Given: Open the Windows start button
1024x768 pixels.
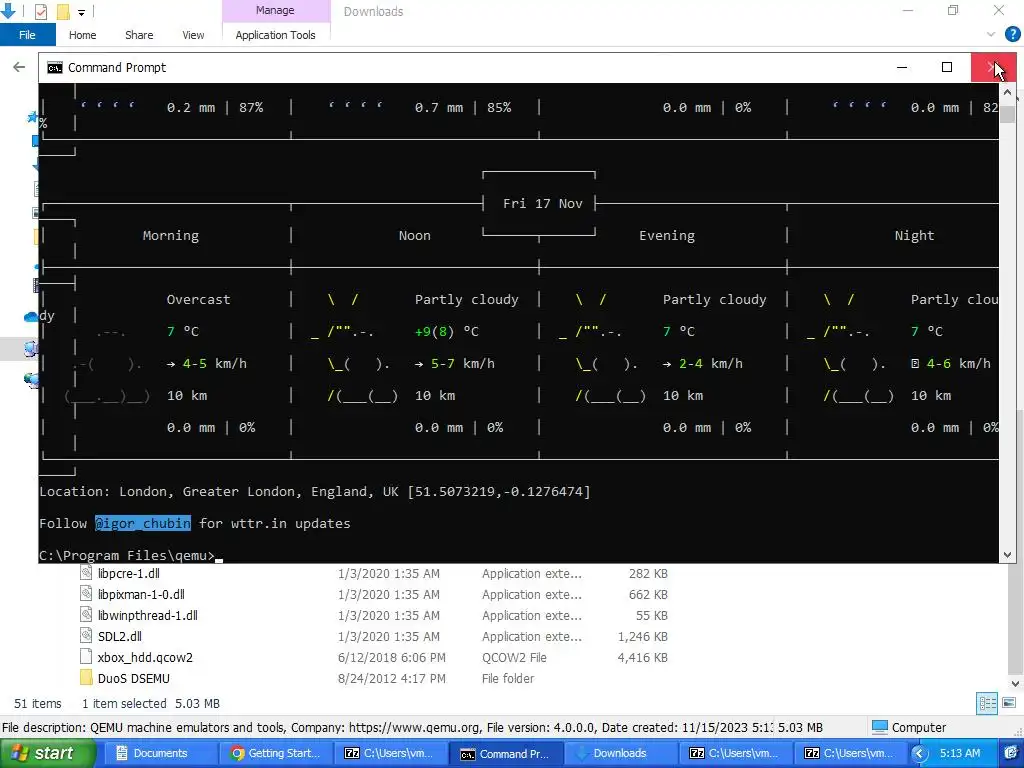Looking at the screenshot, I should (47, 753).
